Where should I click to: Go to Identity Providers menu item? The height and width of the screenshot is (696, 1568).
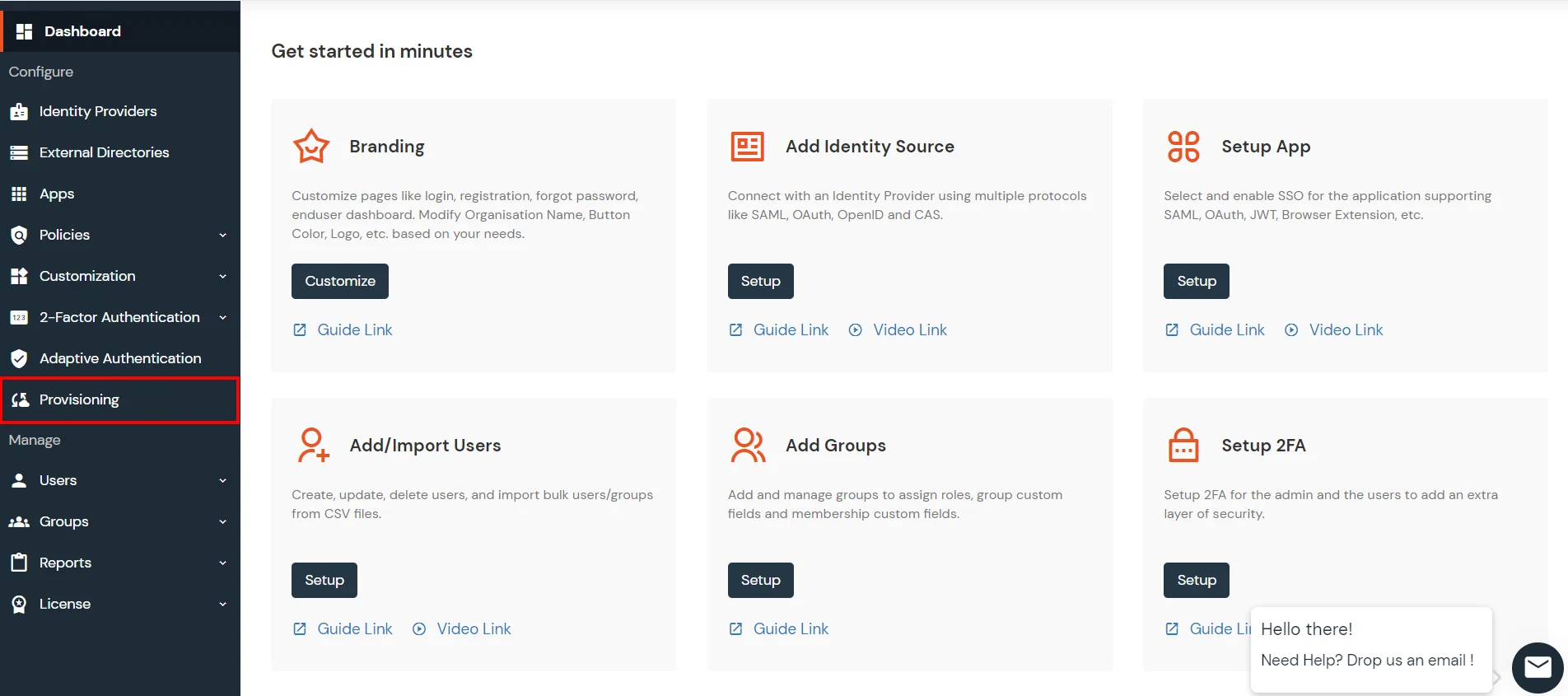[x=120, y=111]
